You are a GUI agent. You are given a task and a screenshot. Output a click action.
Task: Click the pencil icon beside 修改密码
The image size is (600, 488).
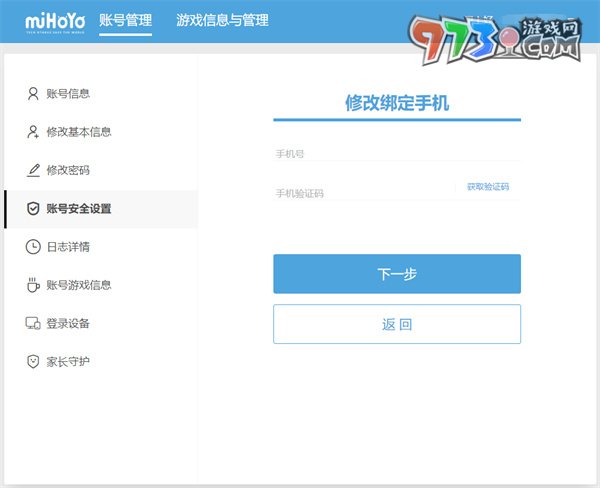coord(33,170)
